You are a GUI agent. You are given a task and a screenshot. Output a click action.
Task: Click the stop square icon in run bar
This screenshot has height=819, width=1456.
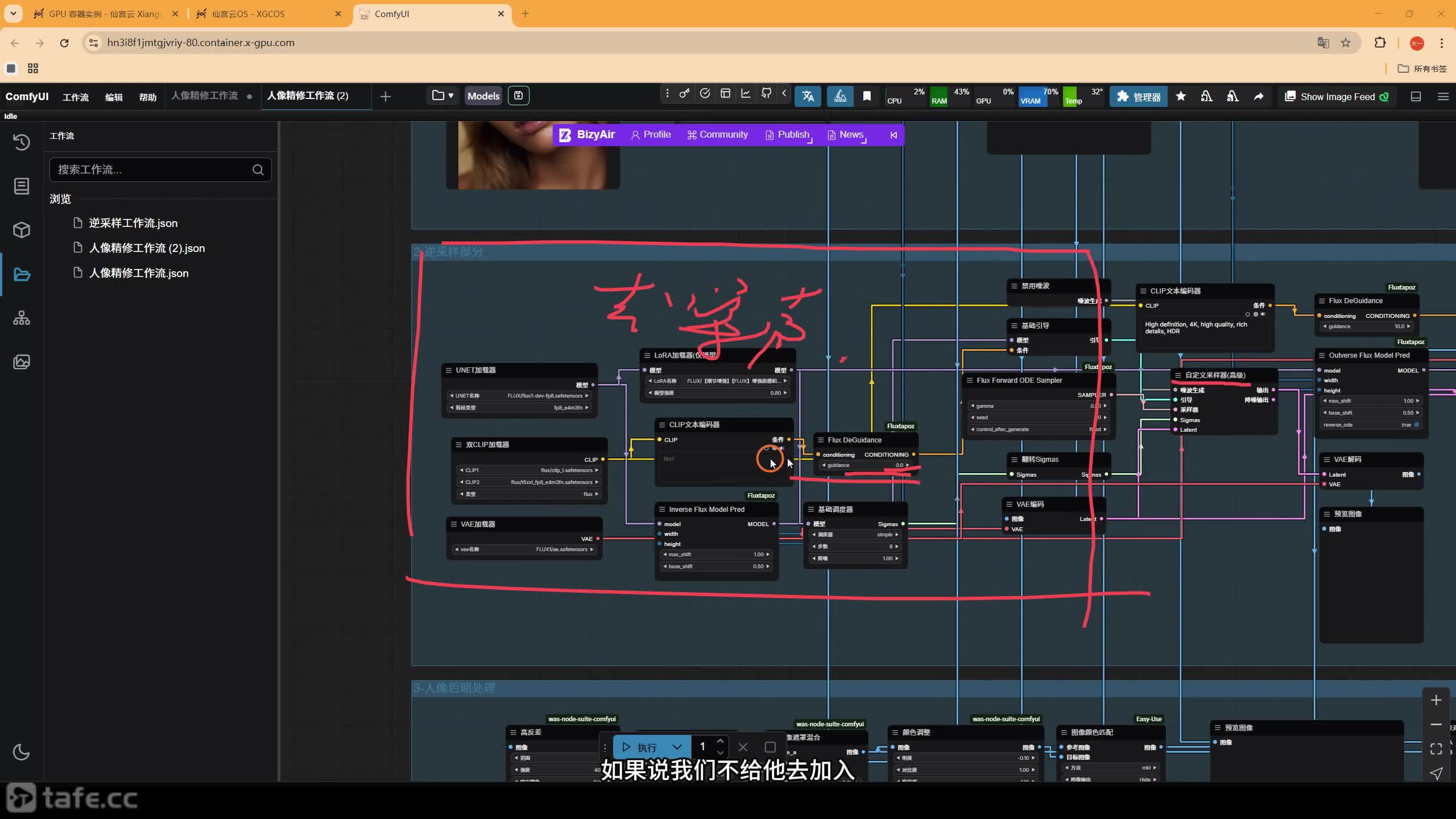click(x=770, y=747)
